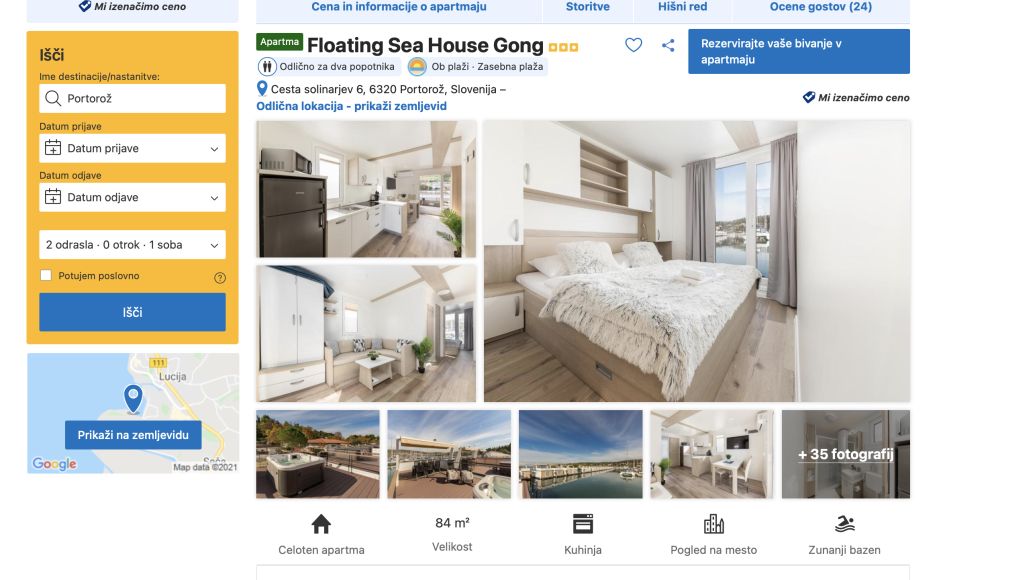The height and width of the screenshot is (580, 1024).
Task: Click the share icon beside the title
Action: pos(668,45)
